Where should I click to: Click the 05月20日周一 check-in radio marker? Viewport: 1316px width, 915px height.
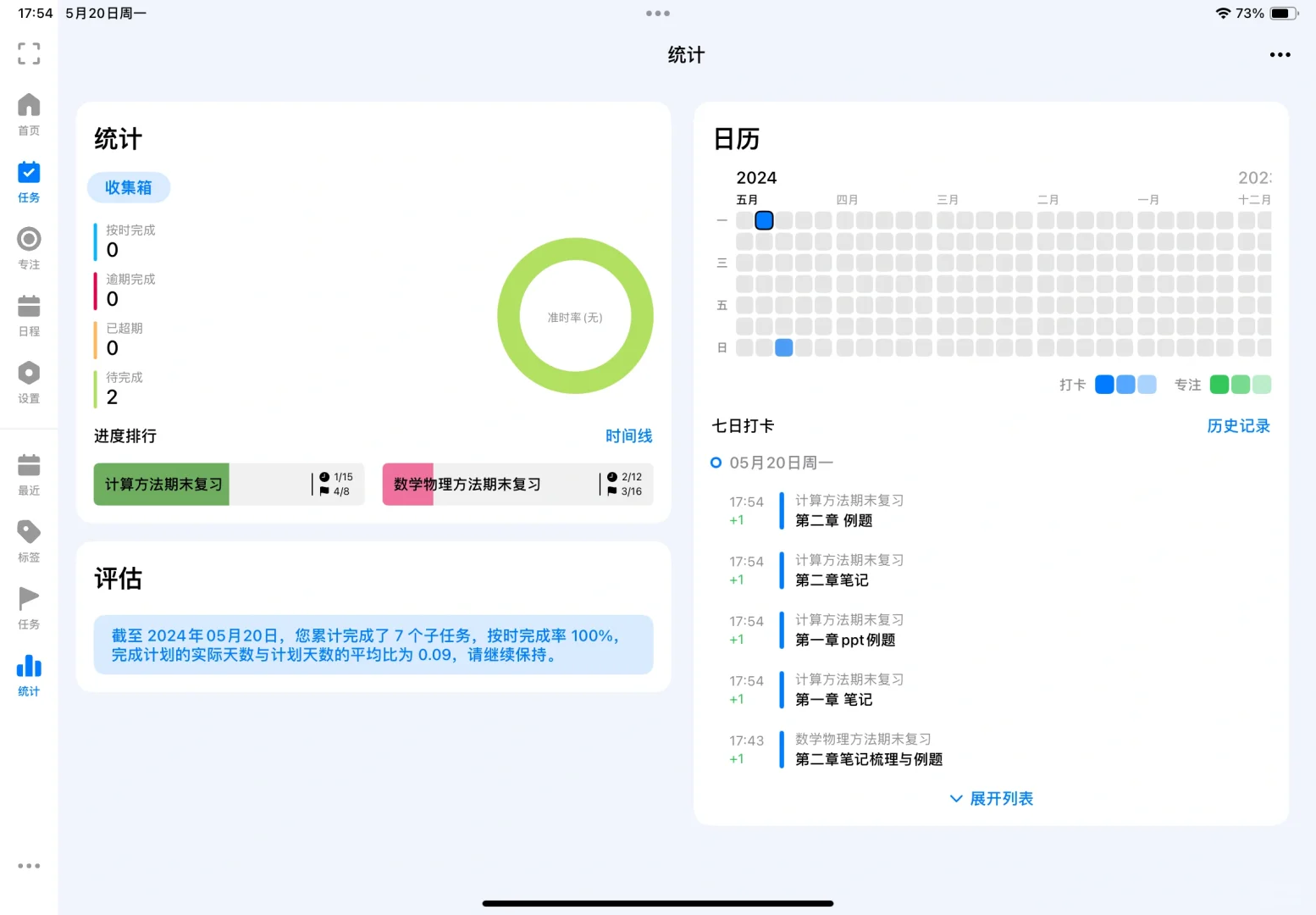pos(716,462)
